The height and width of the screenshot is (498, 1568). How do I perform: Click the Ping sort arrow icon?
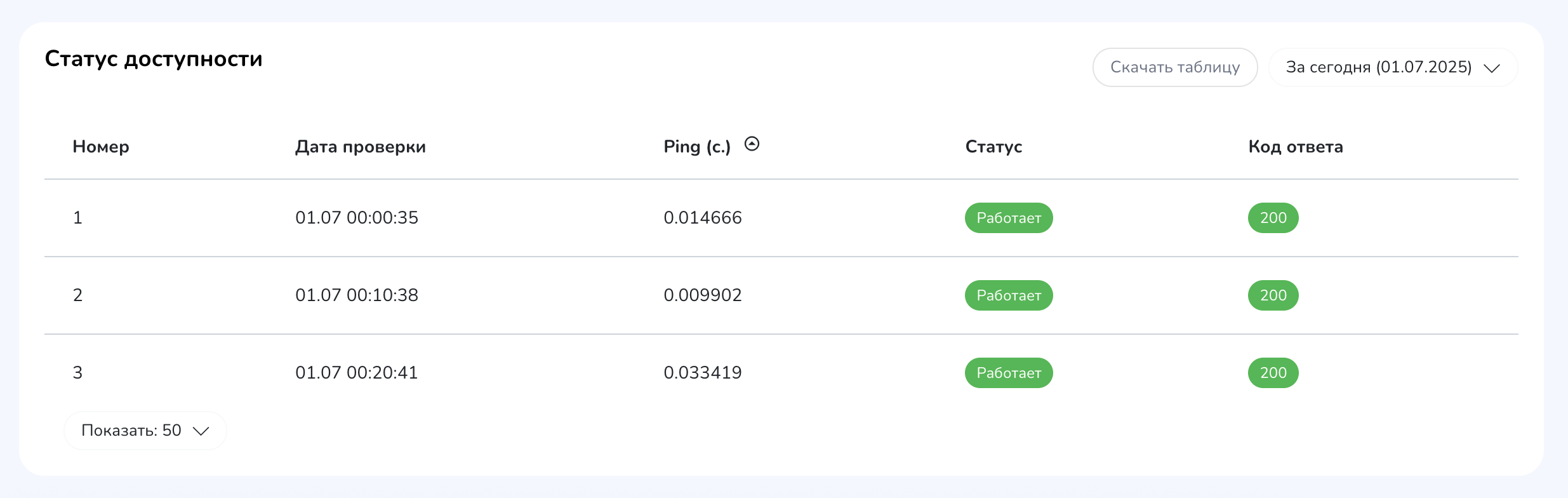point(752,144)
